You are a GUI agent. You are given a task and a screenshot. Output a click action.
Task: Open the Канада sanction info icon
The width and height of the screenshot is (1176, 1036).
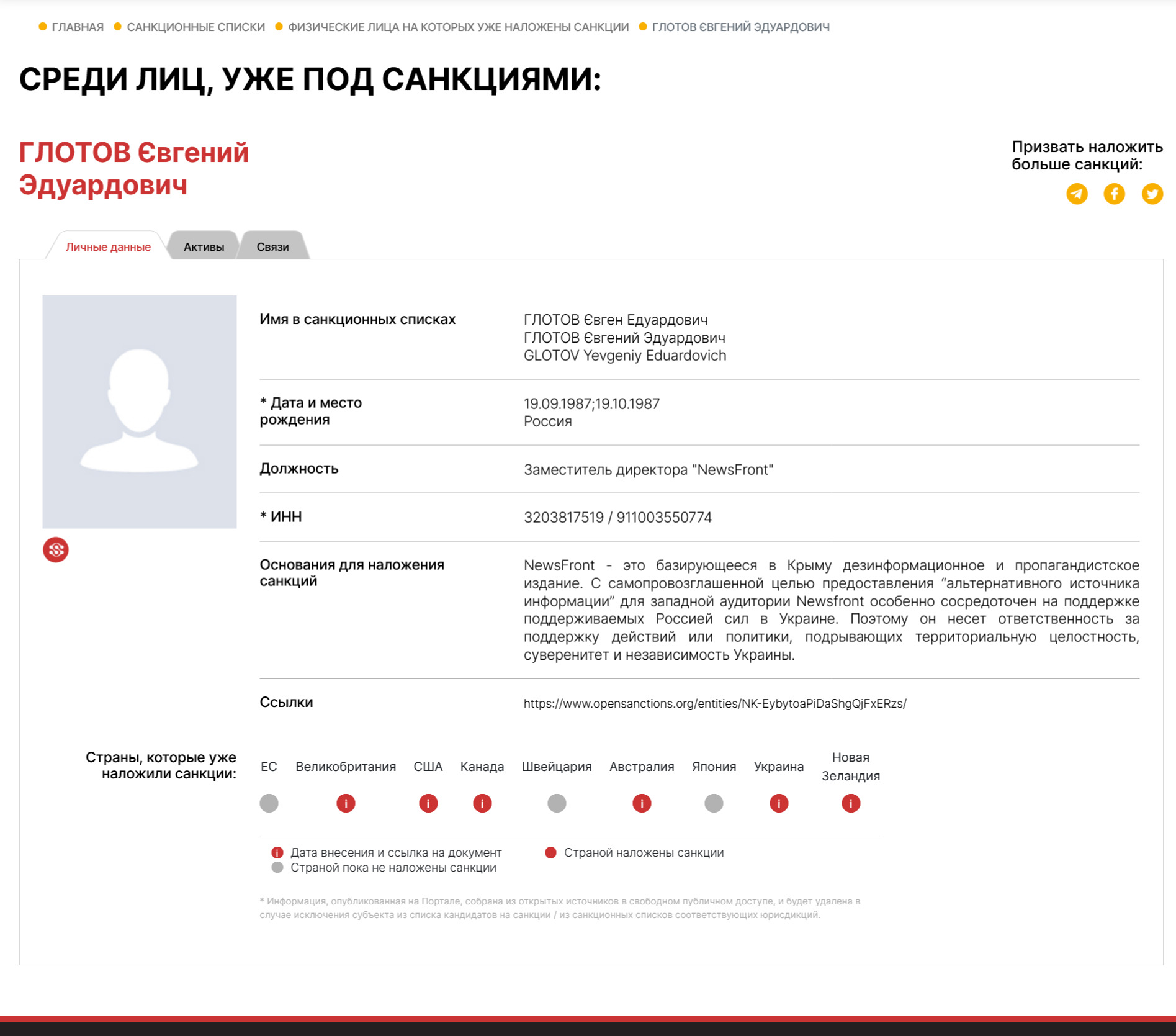(482, 803)
